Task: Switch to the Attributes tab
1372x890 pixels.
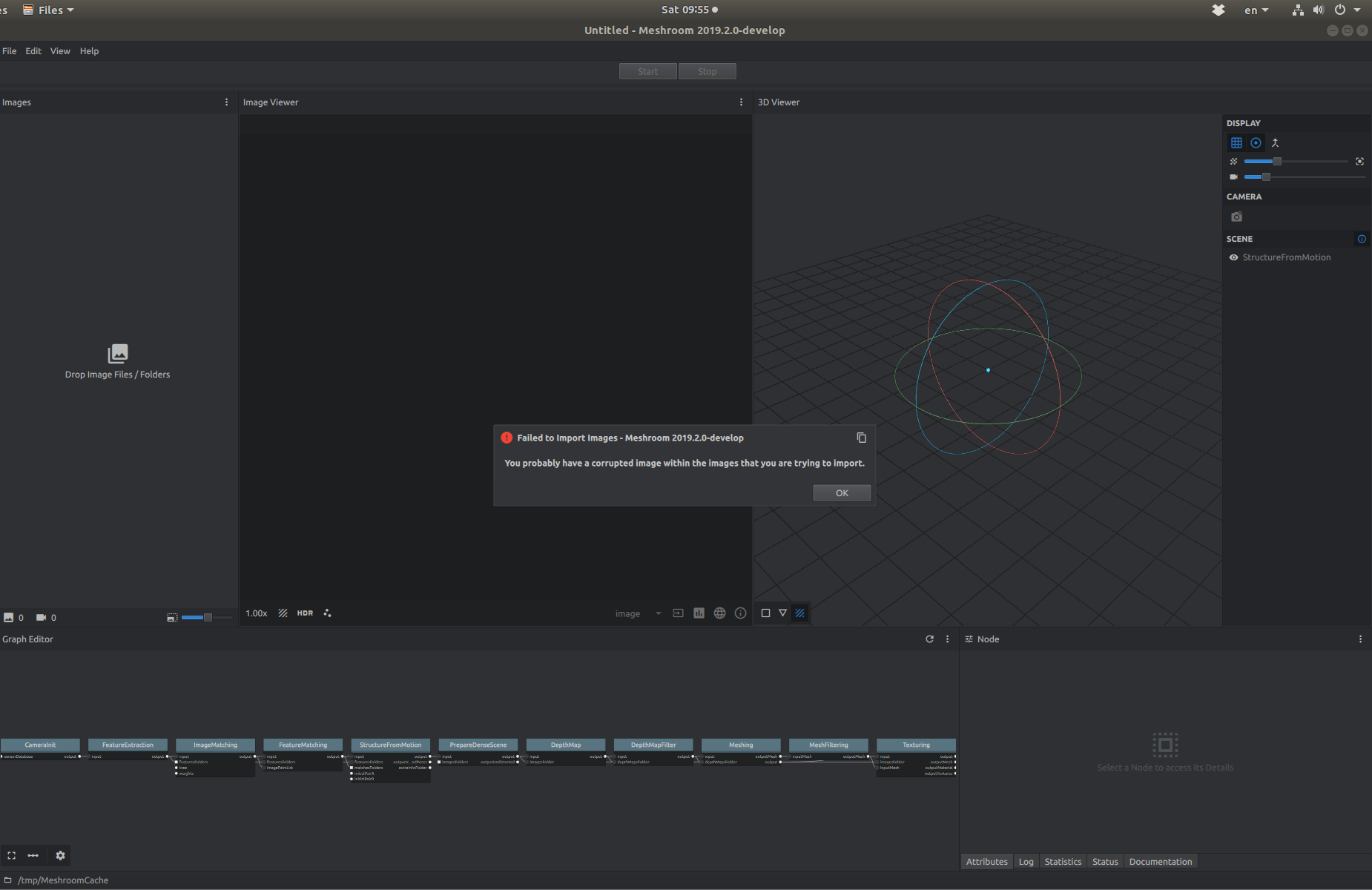Action: [986, 862]
